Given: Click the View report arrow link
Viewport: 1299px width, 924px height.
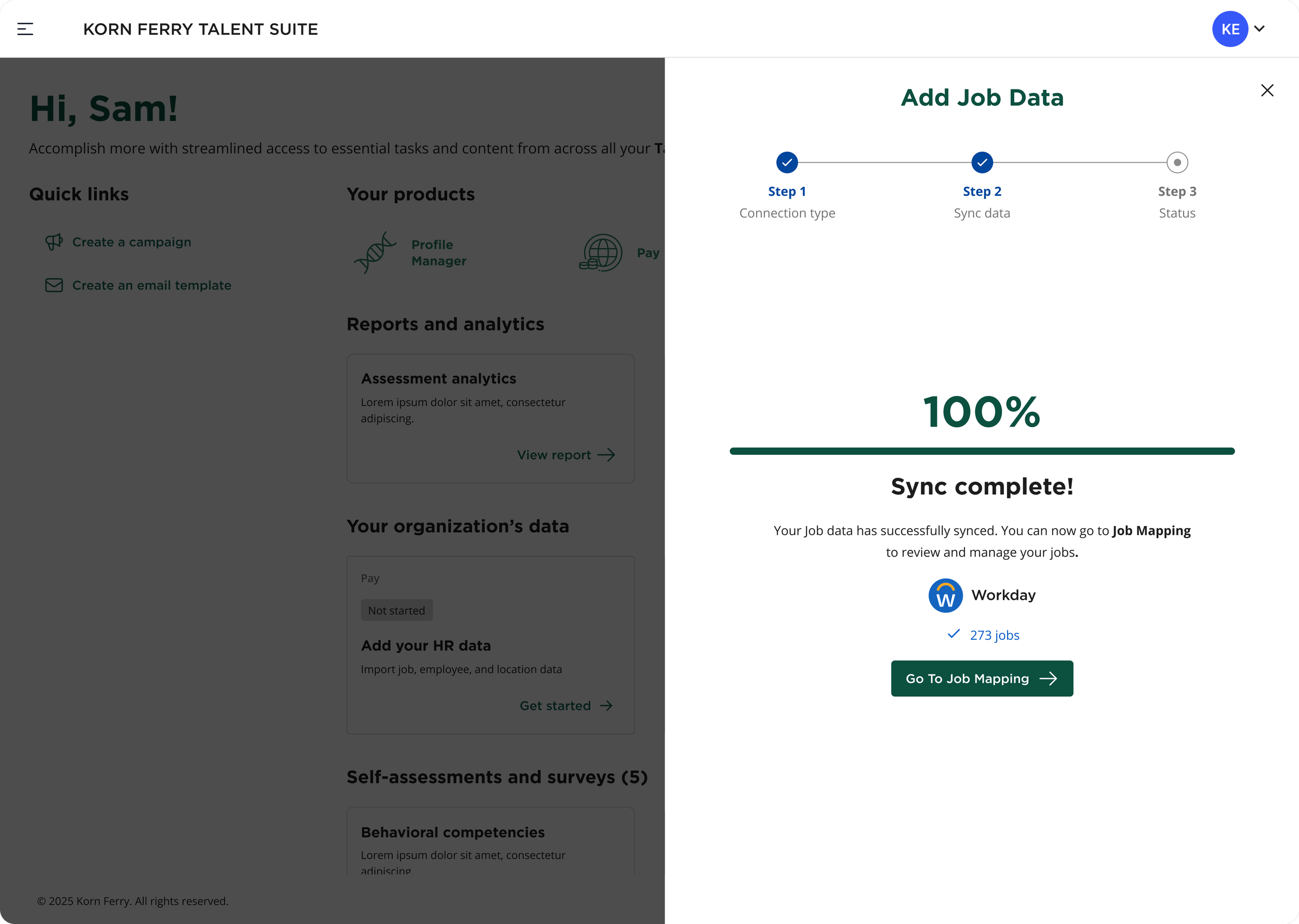Looking at the screenshot, I should pyautogui.click(x=566, y=455).
